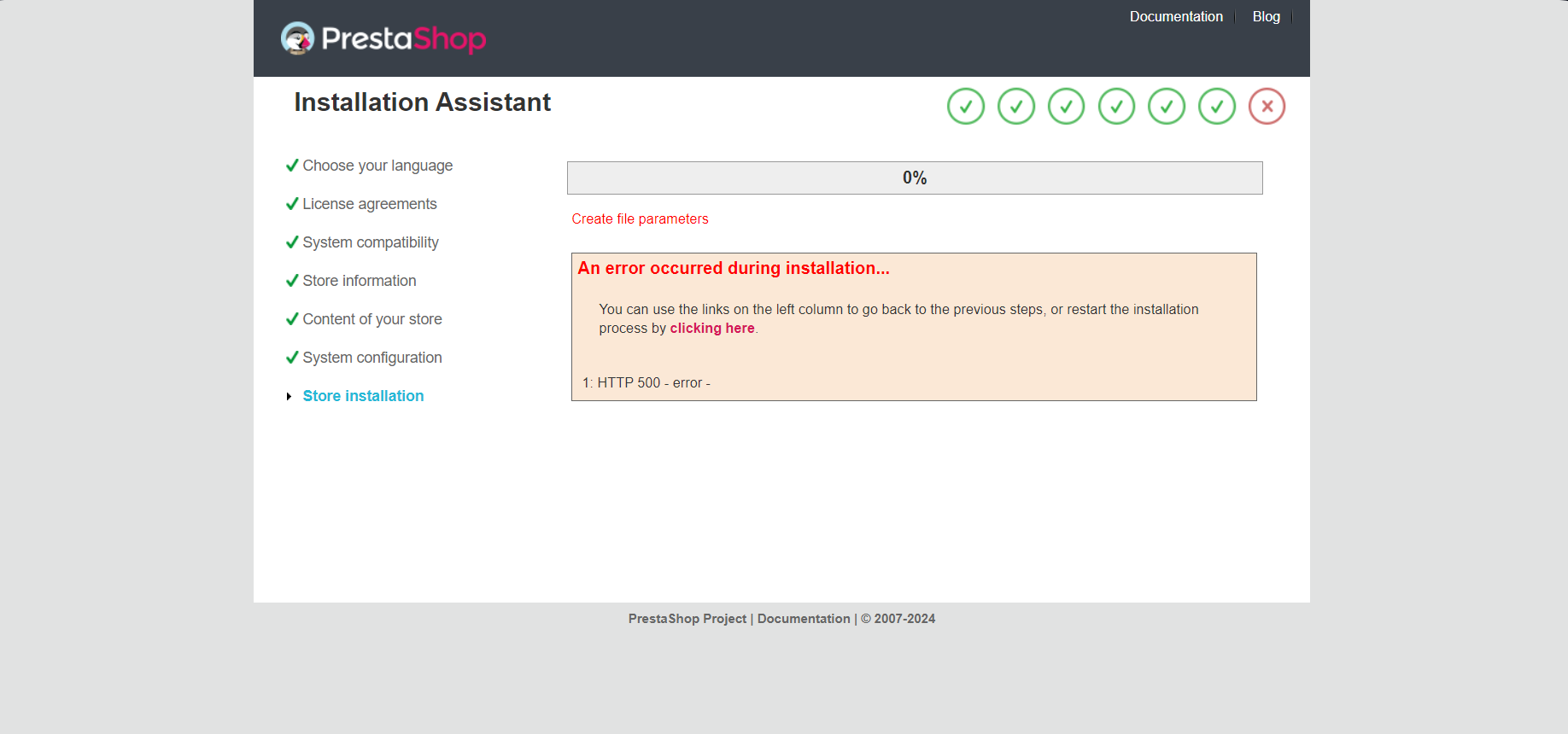Click the fifth green check step circle
Image resolution: width=1568 pixels, height=734 pixels.
click(x=1167, y=107)
